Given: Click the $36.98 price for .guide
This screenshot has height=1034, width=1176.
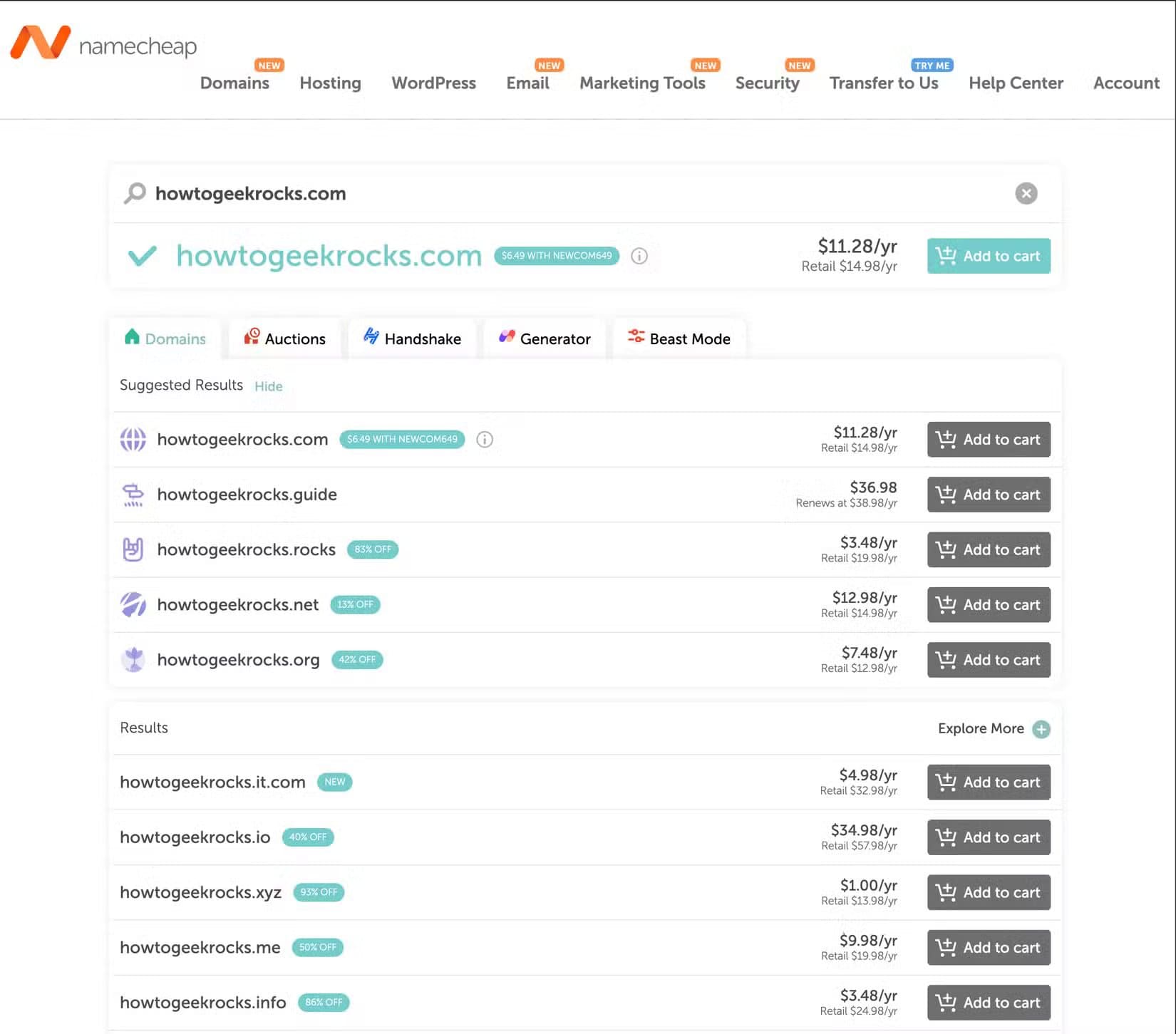Looking at the screenshot, I should click(x=873, y=487).
